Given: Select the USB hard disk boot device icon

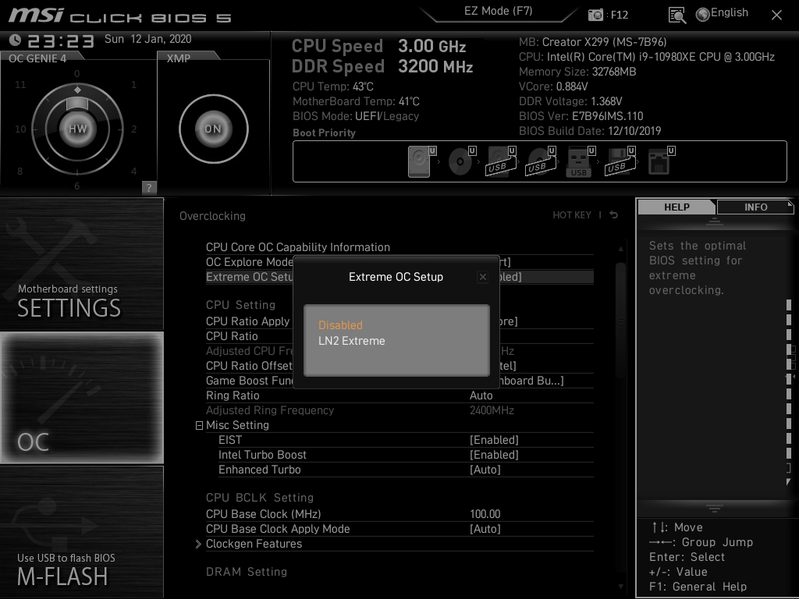Looking at the screenshot, I should 501,161.
